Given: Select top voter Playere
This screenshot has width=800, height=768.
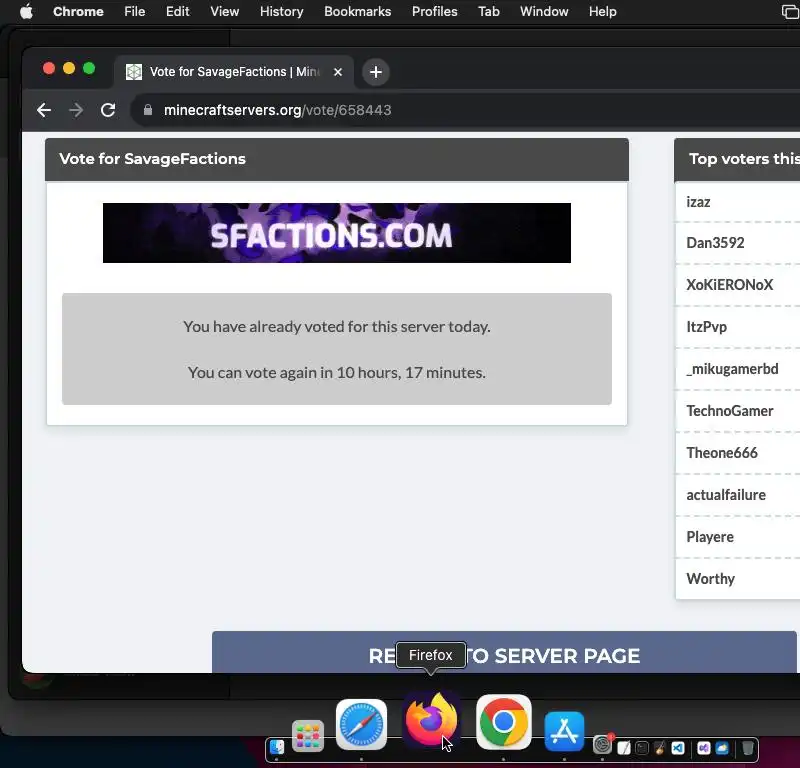Looking at the screenshot, I should (710, 537).
